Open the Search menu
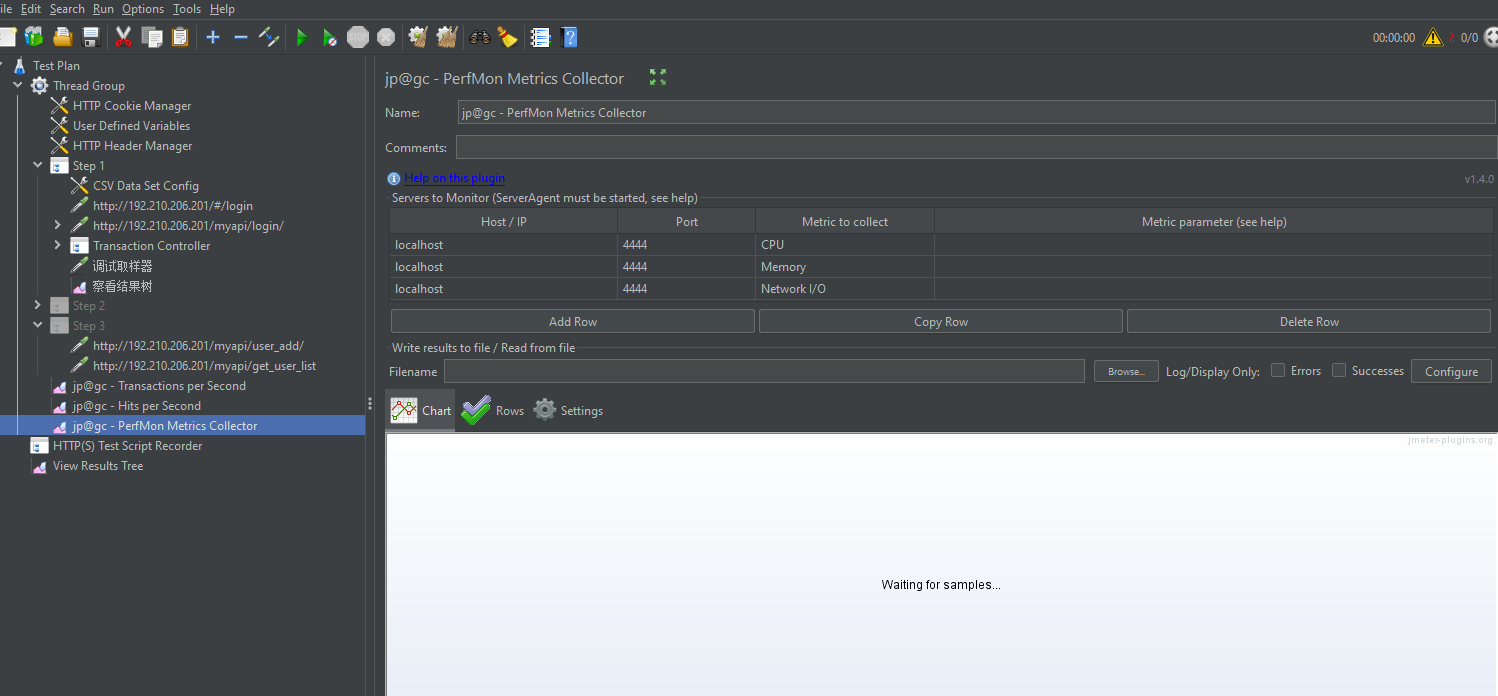 [67, 9]
